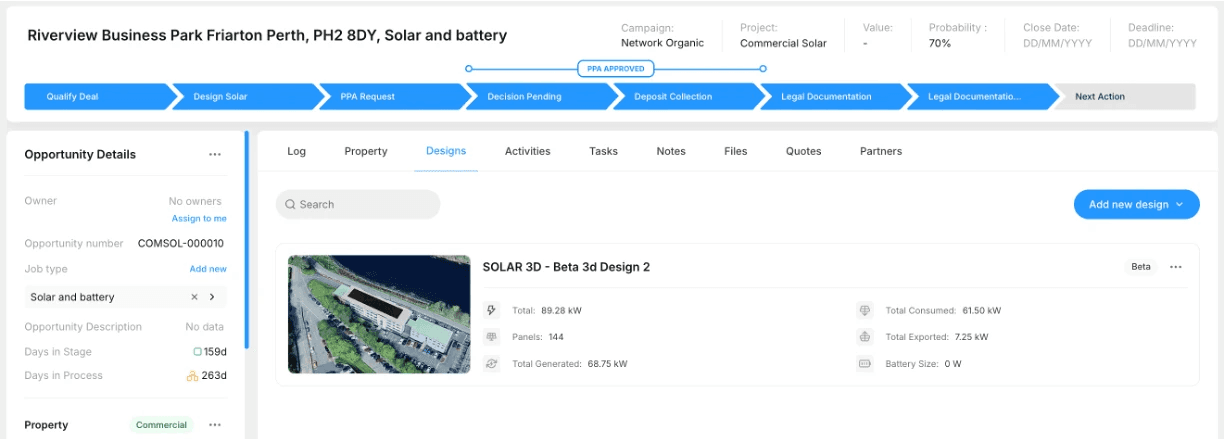Screen dimensions: 1224x439
Task: Click the Total Exported icon
Action: tap(865, 337)
